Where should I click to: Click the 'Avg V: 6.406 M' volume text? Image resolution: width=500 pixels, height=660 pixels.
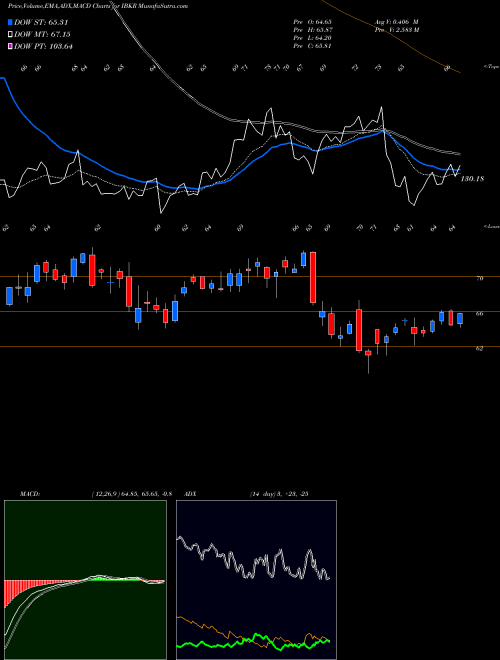tap(396, 22)
